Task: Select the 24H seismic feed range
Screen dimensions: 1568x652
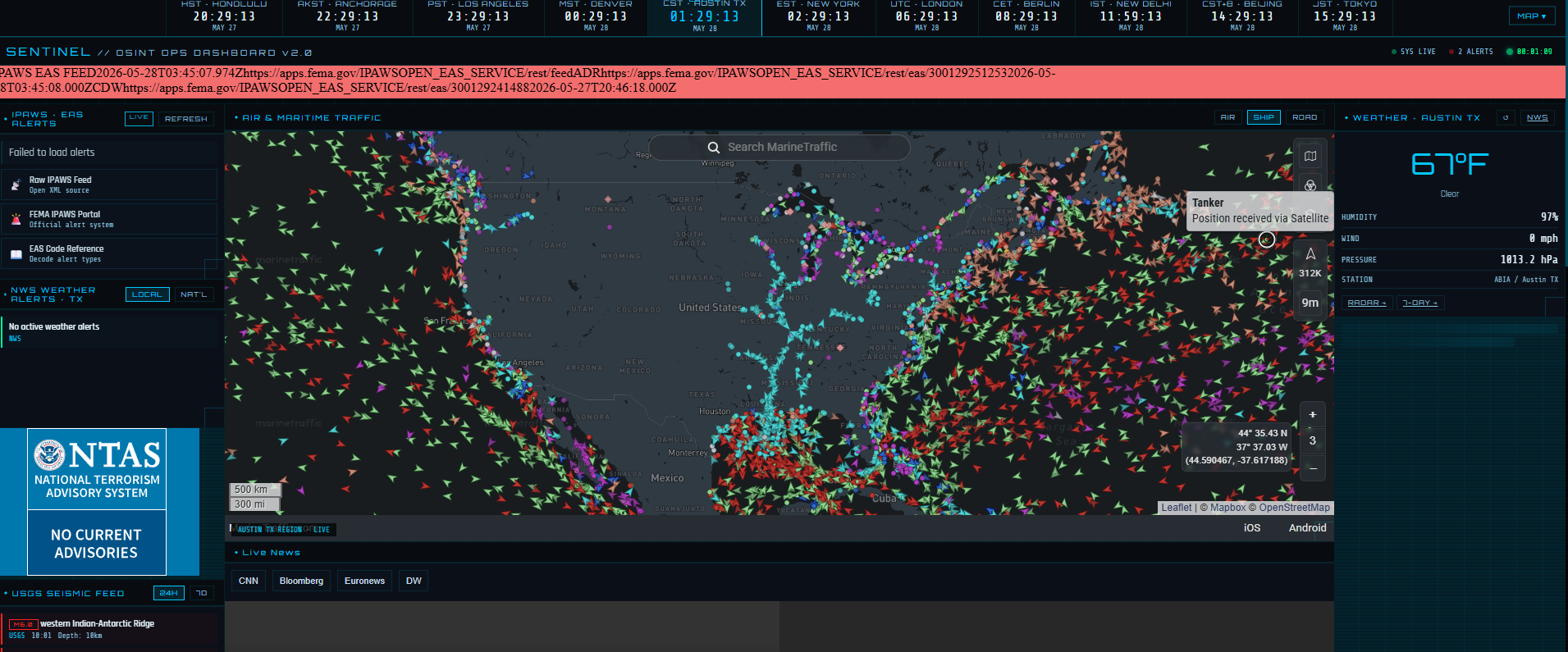Action: point(169,593)
